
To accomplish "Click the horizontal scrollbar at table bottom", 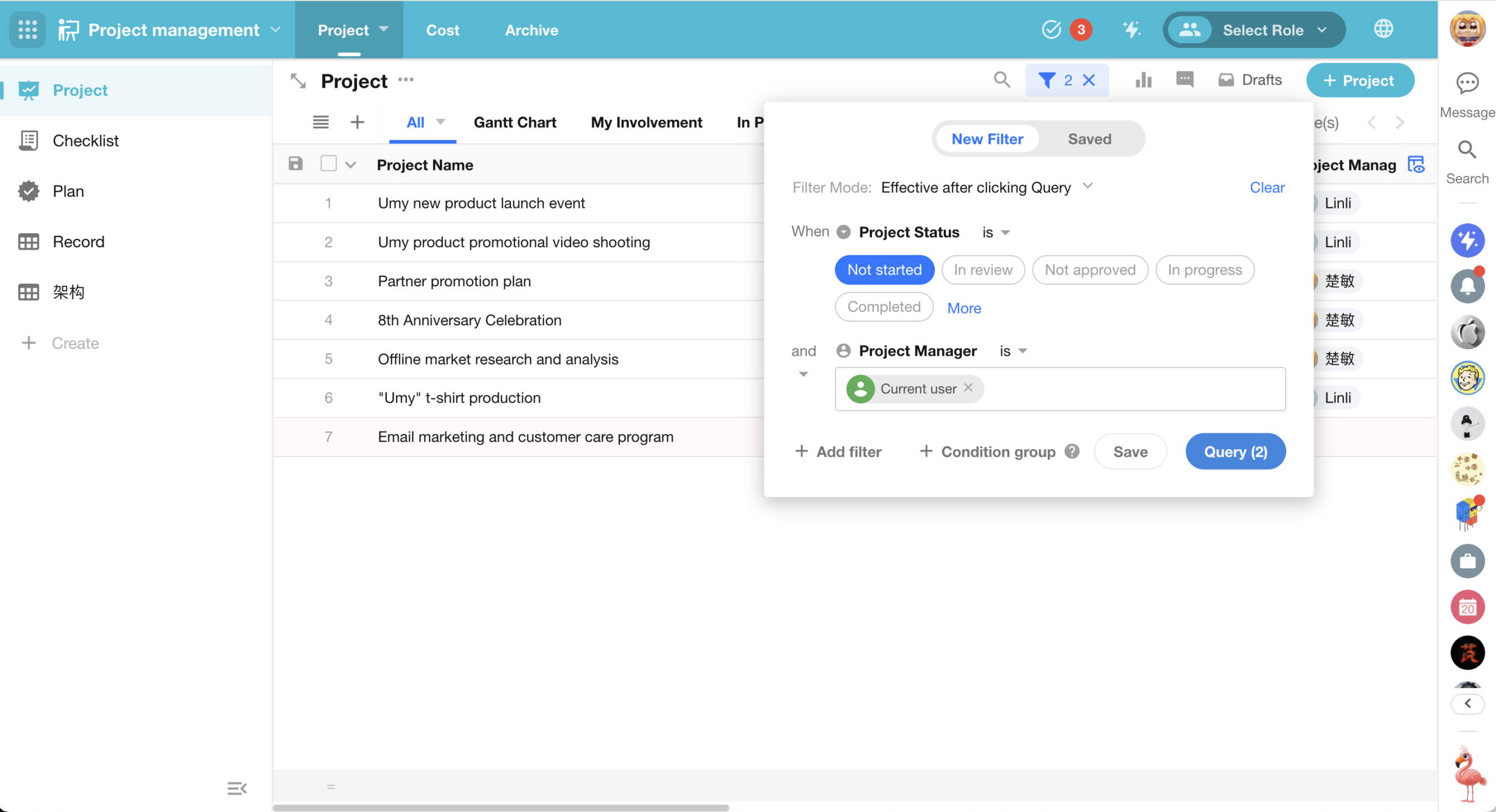I will pyautogui.click(x=501, y=808).
